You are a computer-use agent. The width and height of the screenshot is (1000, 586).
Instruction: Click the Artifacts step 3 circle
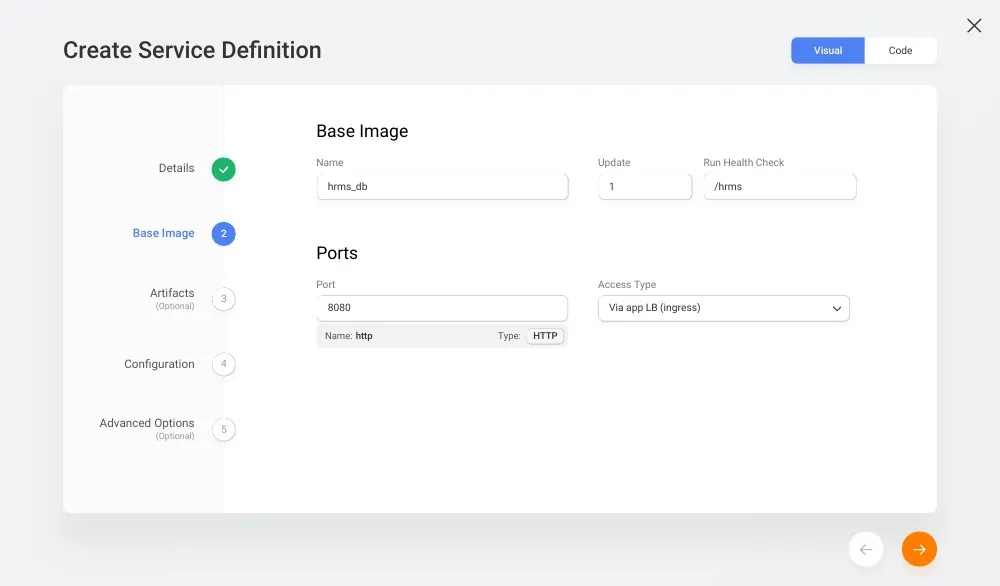tap(224, 298)
